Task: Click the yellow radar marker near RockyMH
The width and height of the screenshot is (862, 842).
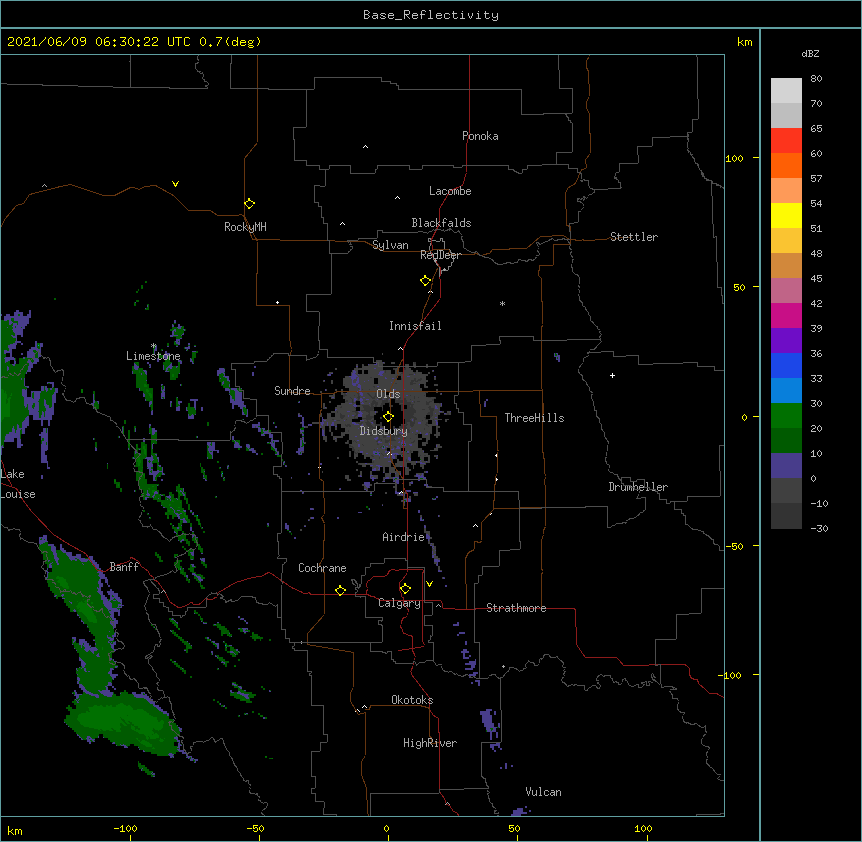Action: (250, 204)
